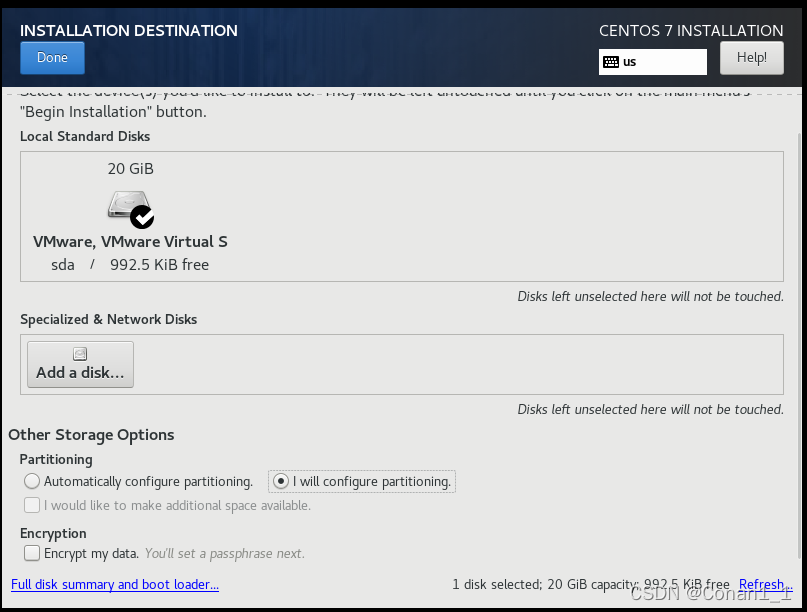Click the sda 992.5 KiB free text
The width and height of the screenshot is (807, 612).
coord(130,265)
